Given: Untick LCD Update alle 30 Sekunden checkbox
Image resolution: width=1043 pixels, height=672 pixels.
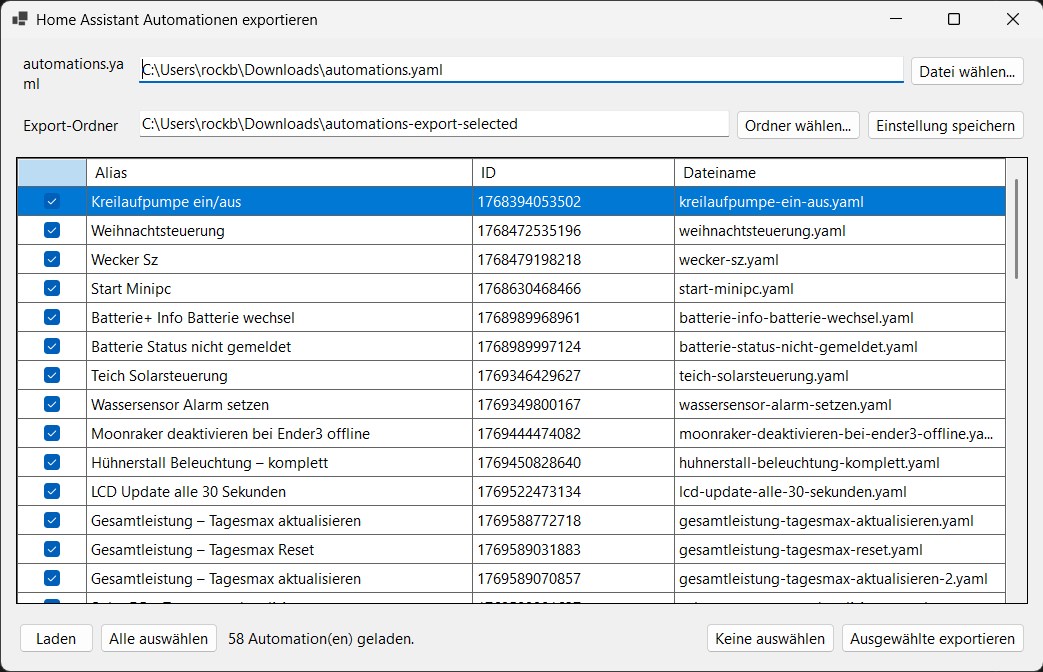Looking at the screenshot, I should click(x=52, y=491).
